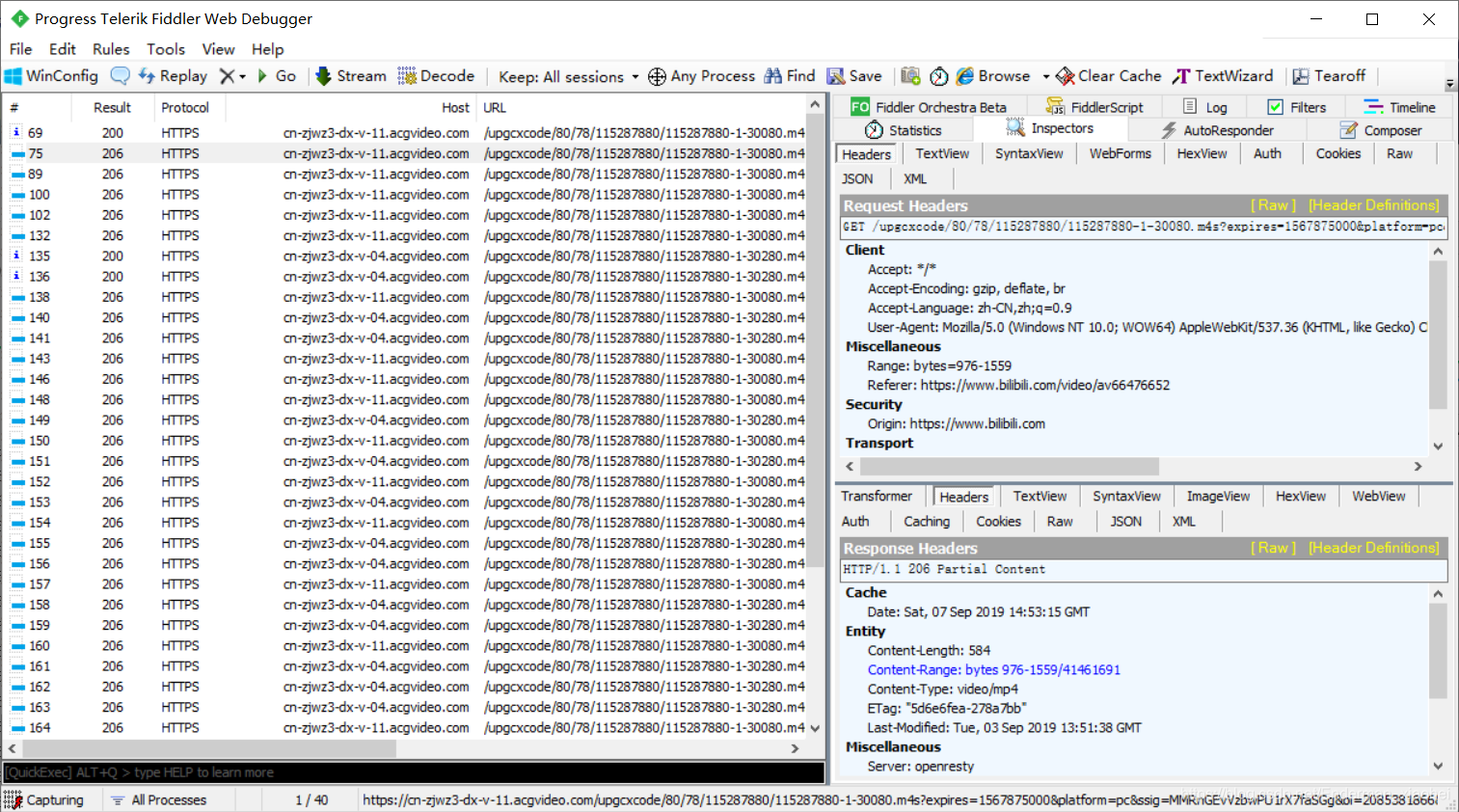The width and height of the screenshot is (1459, 812).
Task: Click Header Definitions in Response Headers
Action: 1373,548
